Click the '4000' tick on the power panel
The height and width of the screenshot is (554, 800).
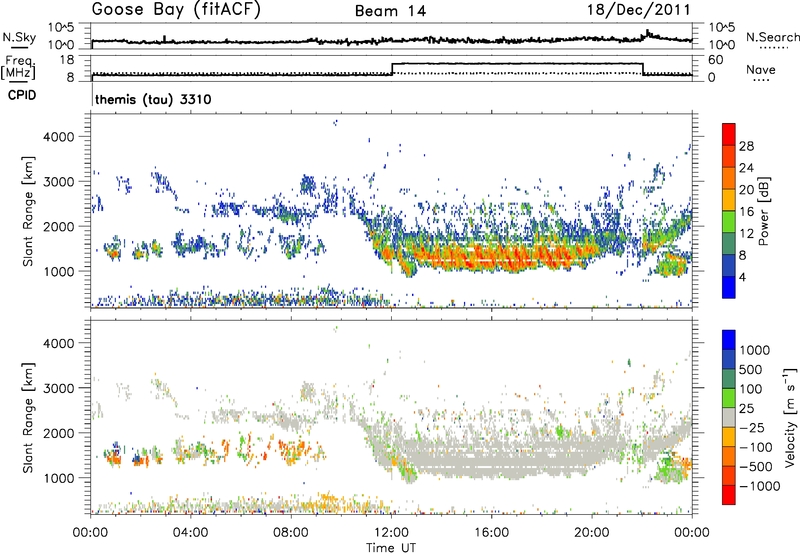pyautogui.click(x=58, y=137)
